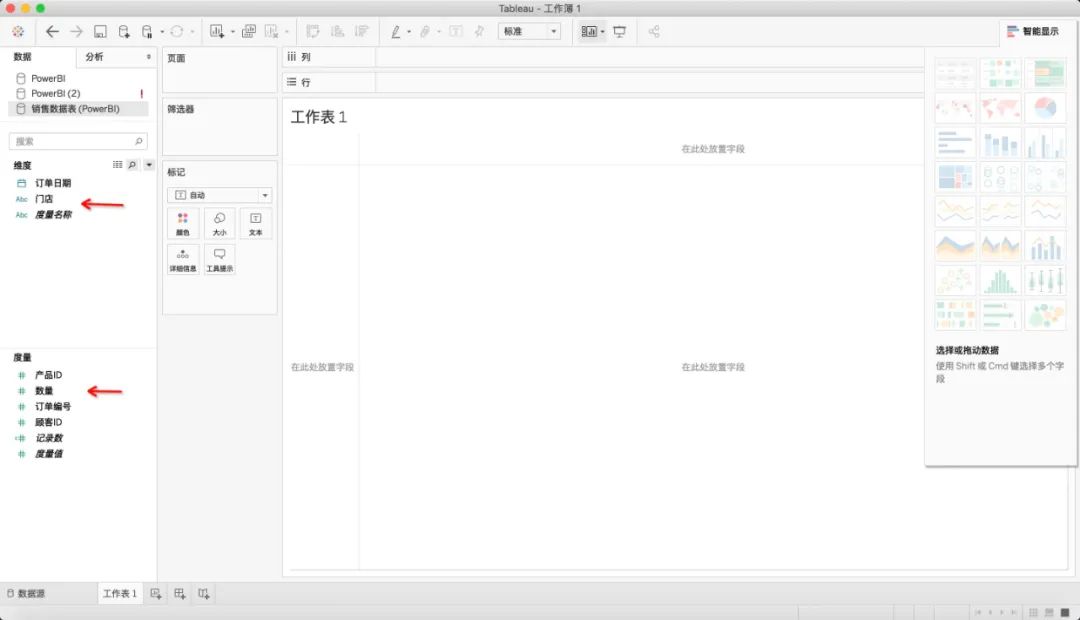Click the highlight pen icon
The height and width of the screenshot is (620, 1080).
click(x=396, y=32)
